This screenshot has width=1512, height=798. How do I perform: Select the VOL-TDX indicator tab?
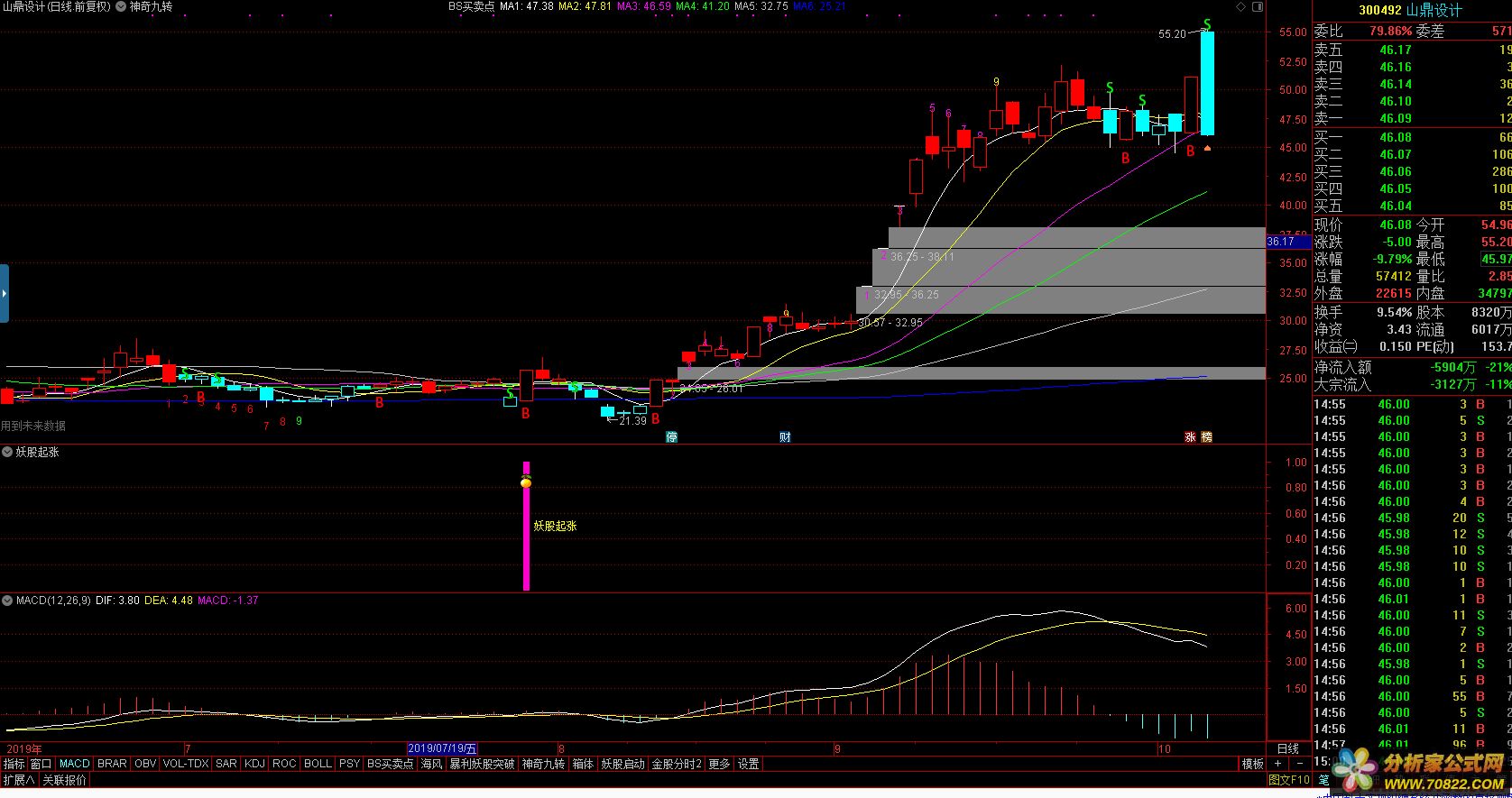tap(186, 764)
